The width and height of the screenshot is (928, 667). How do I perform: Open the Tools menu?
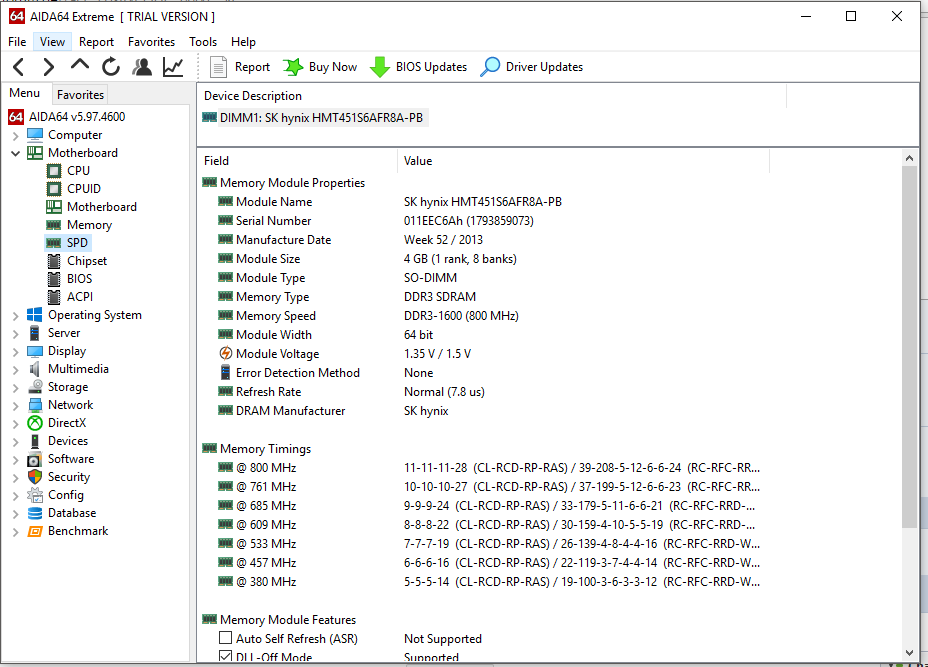click(203, 42)
